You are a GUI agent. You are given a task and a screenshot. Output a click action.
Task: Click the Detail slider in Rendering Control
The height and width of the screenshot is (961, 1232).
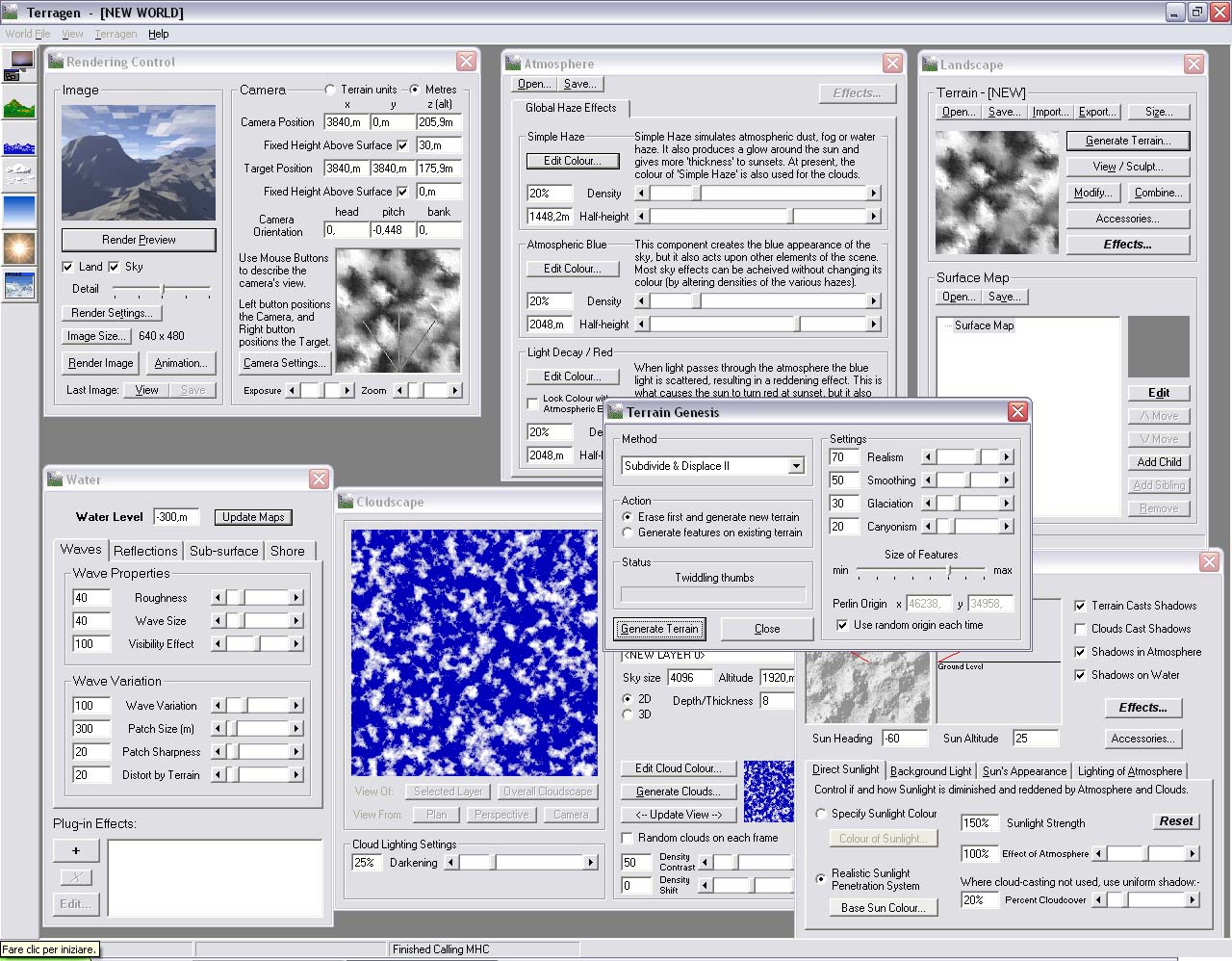click(162, 289)
